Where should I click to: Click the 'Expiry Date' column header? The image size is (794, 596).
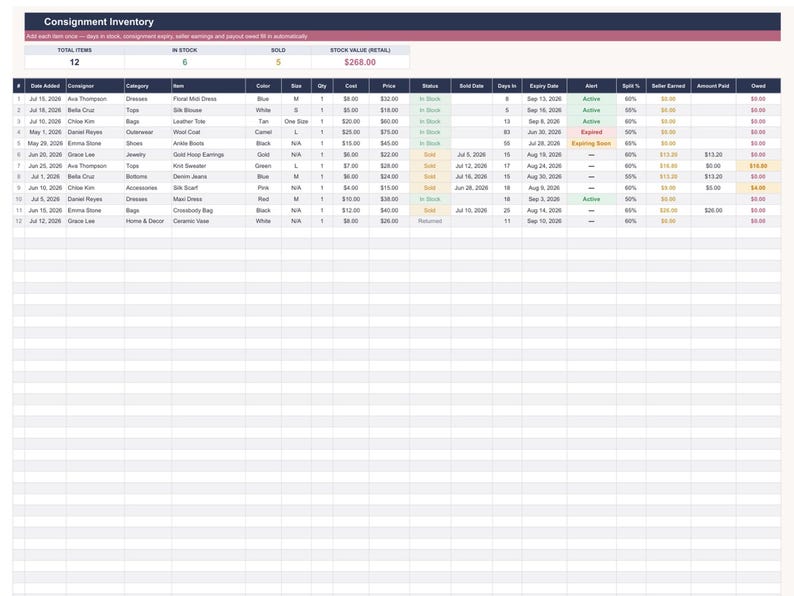coord(544,86)
